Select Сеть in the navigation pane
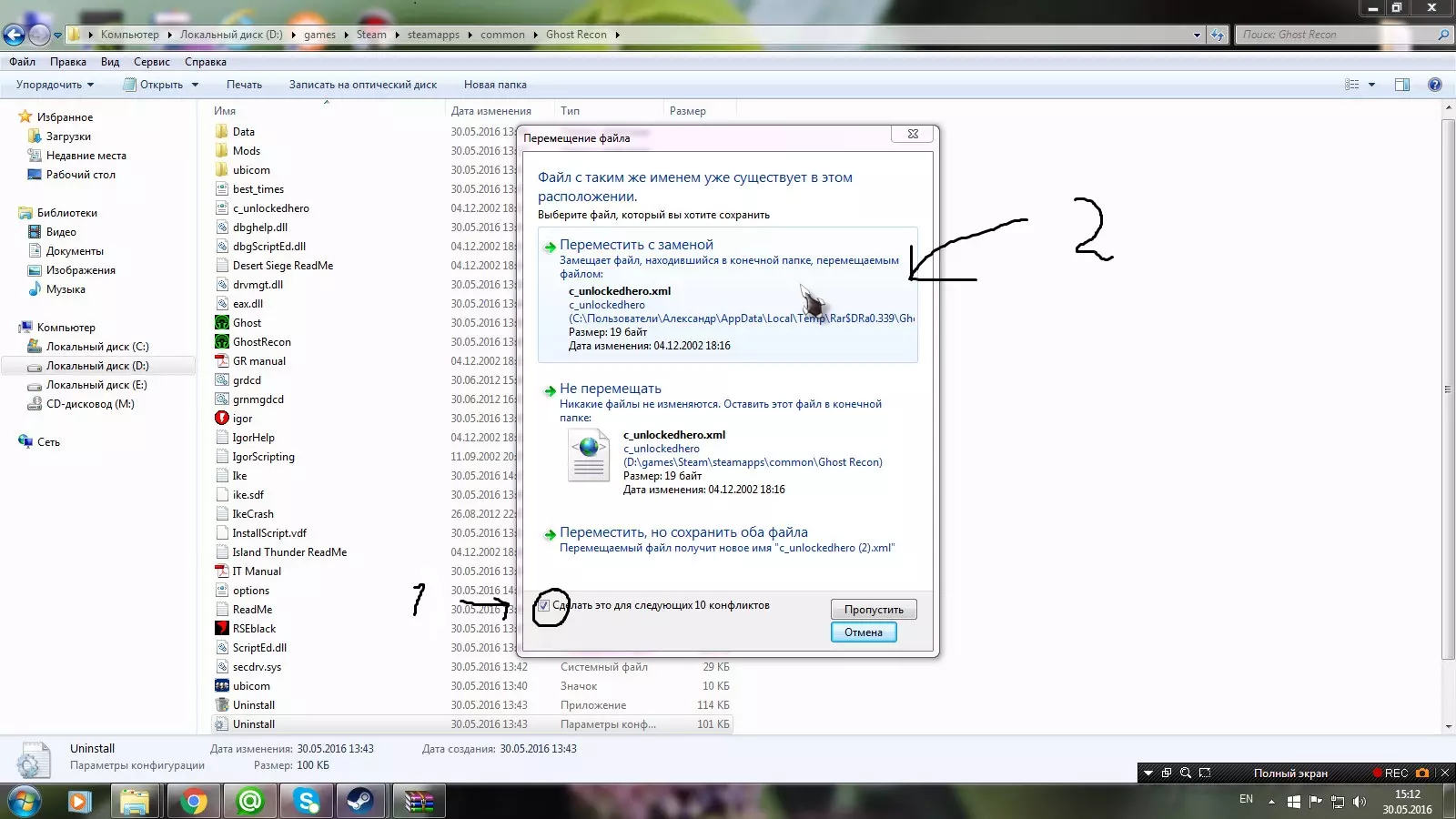 [48, 442]
